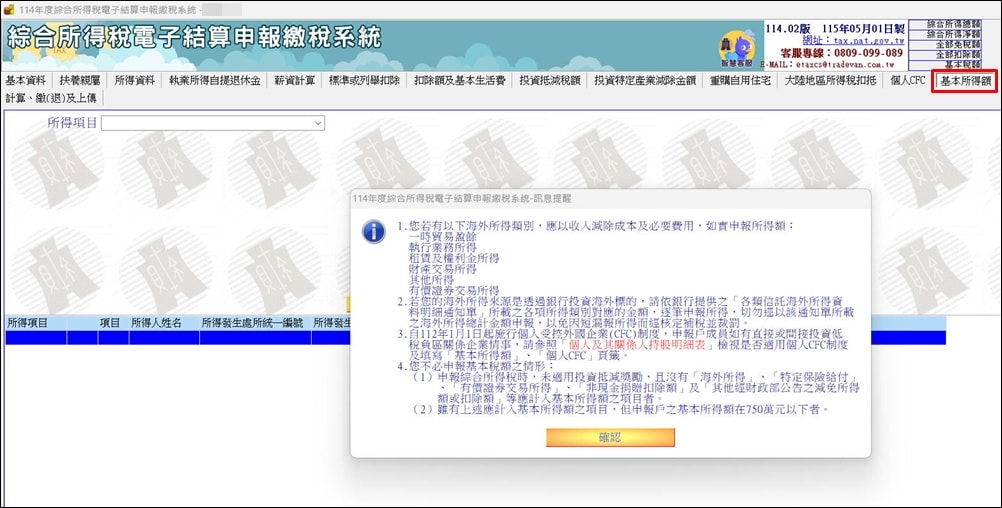Switch to 扣除額及基本生活費 tab
This screenshot has height=508, width=1002.
(459, 81)
